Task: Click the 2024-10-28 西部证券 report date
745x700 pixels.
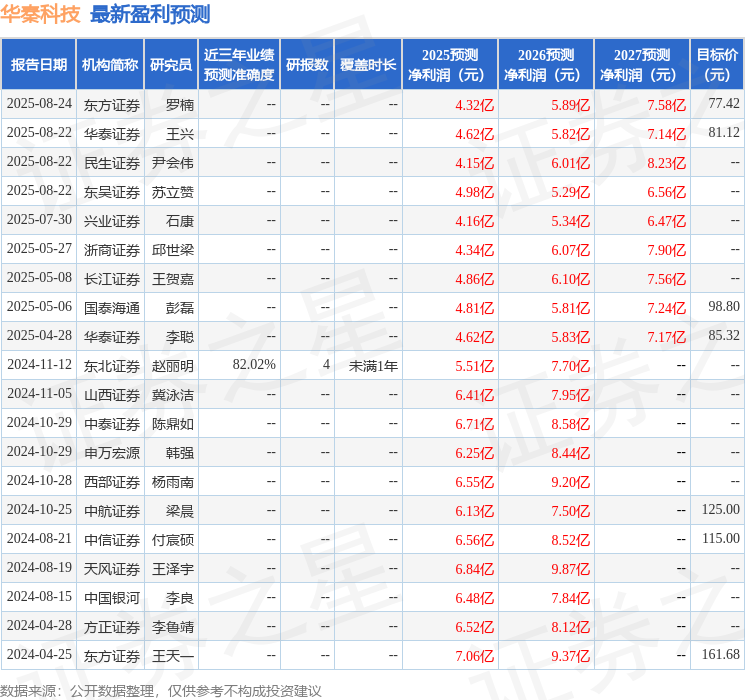Action: coord(39,480)
